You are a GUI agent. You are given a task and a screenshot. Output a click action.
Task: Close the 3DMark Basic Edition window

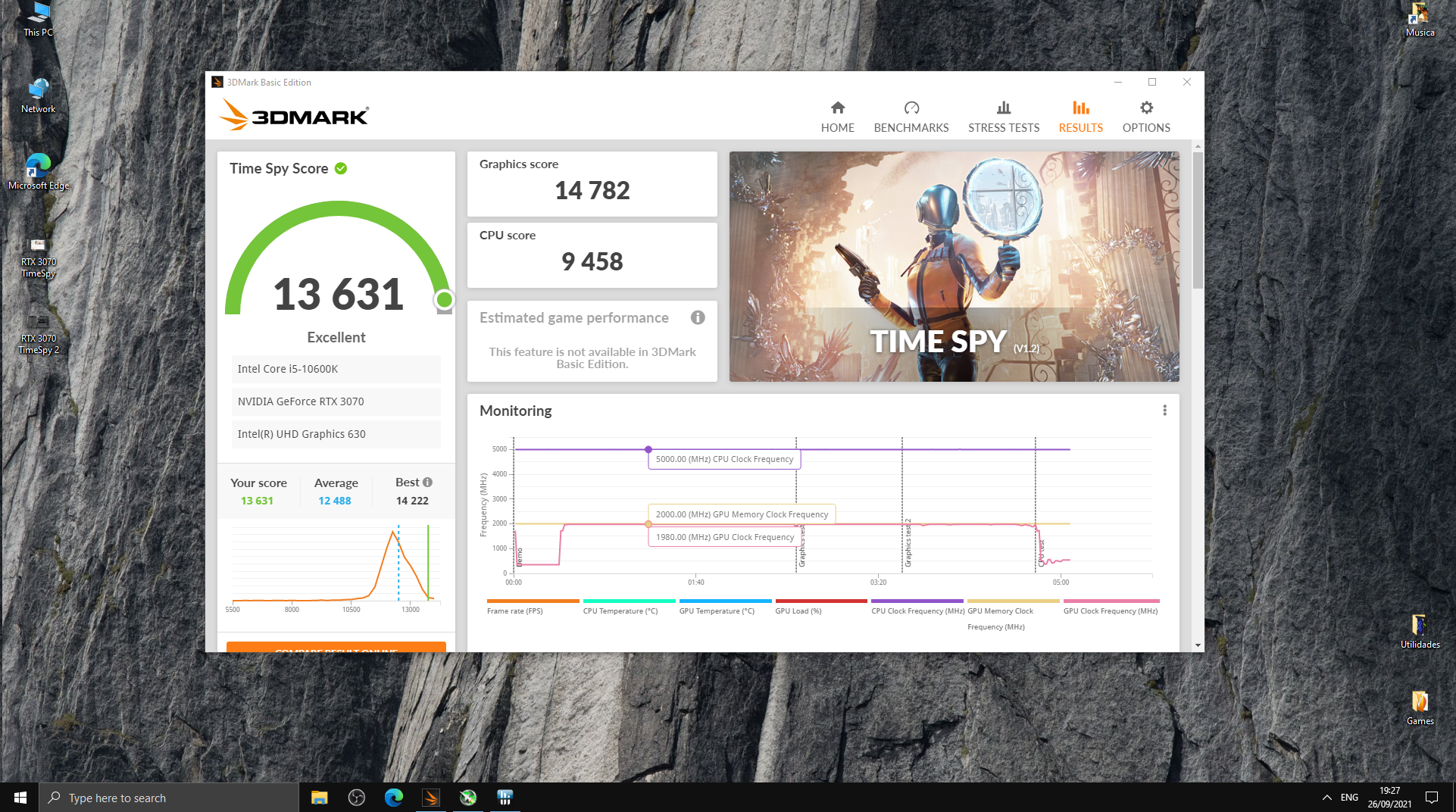[x=1187, y=82]
